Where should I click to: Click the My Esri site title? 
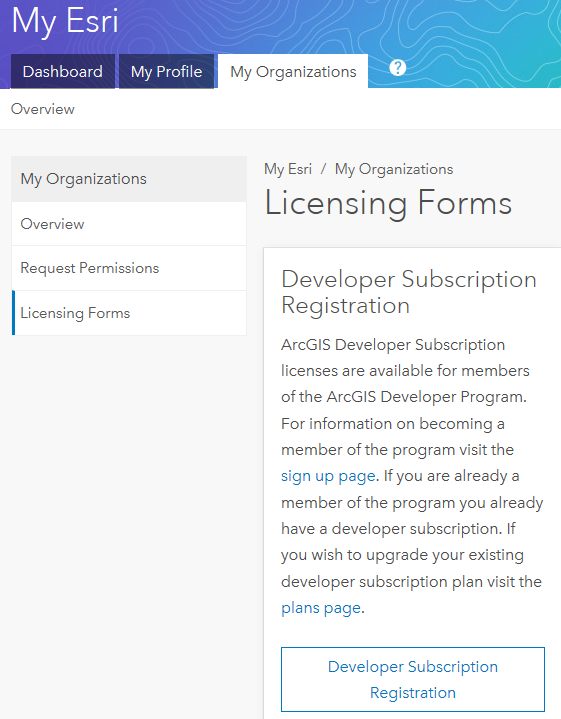click(x=65, y=21)
